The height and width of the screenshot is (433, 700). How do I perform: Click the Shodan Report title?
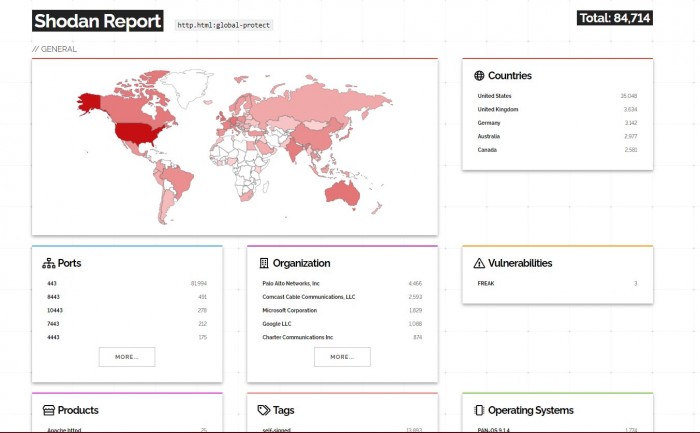coord(97,21)
